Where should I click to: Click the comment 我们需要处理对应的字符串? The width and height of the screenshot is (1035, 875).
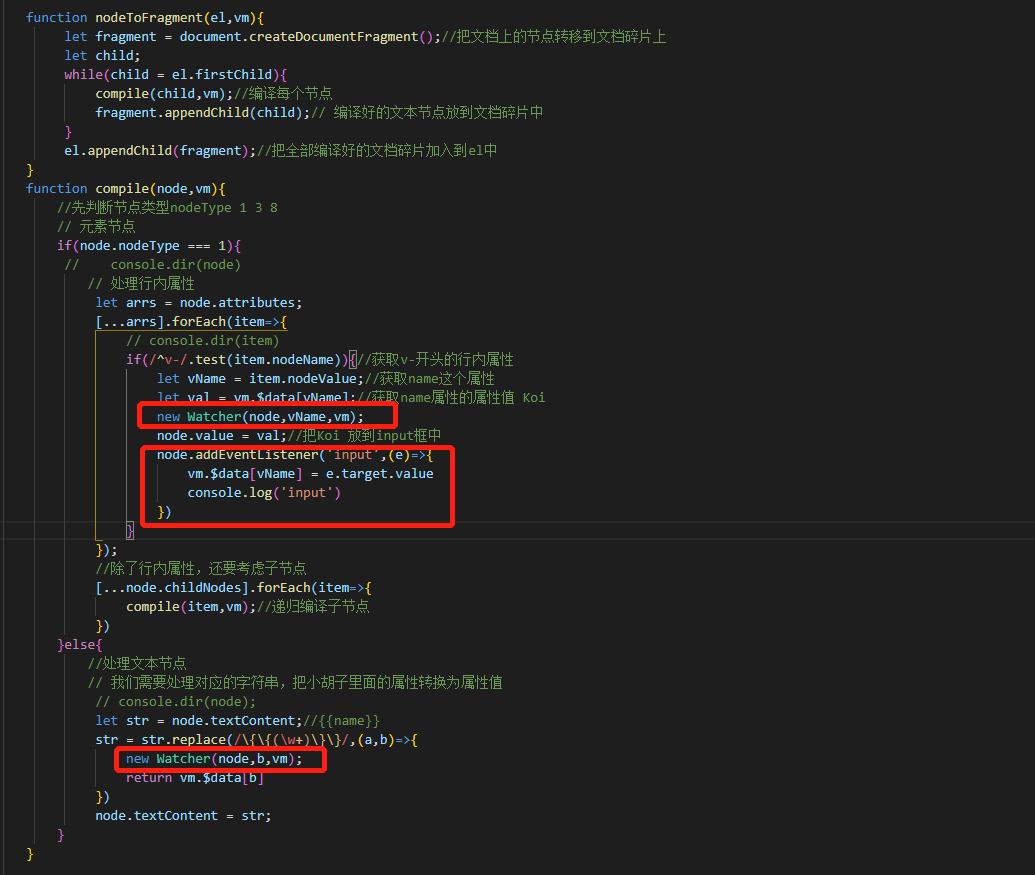[x=295, y=683]
